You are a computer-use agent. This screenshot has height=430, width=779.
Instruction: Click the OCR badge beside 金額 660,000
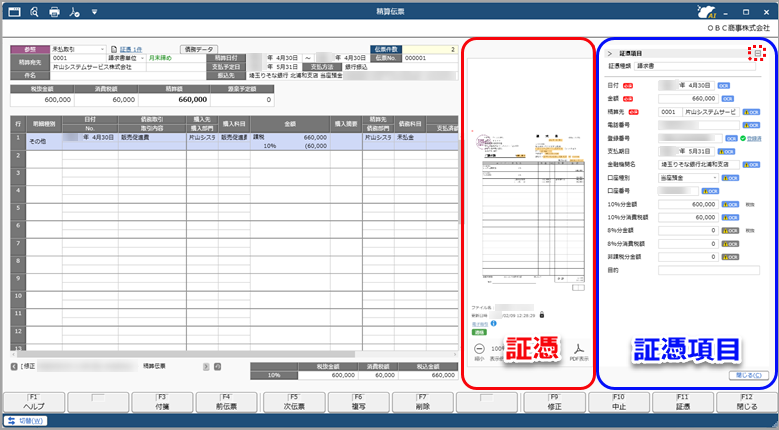click(x=727, y=99)
